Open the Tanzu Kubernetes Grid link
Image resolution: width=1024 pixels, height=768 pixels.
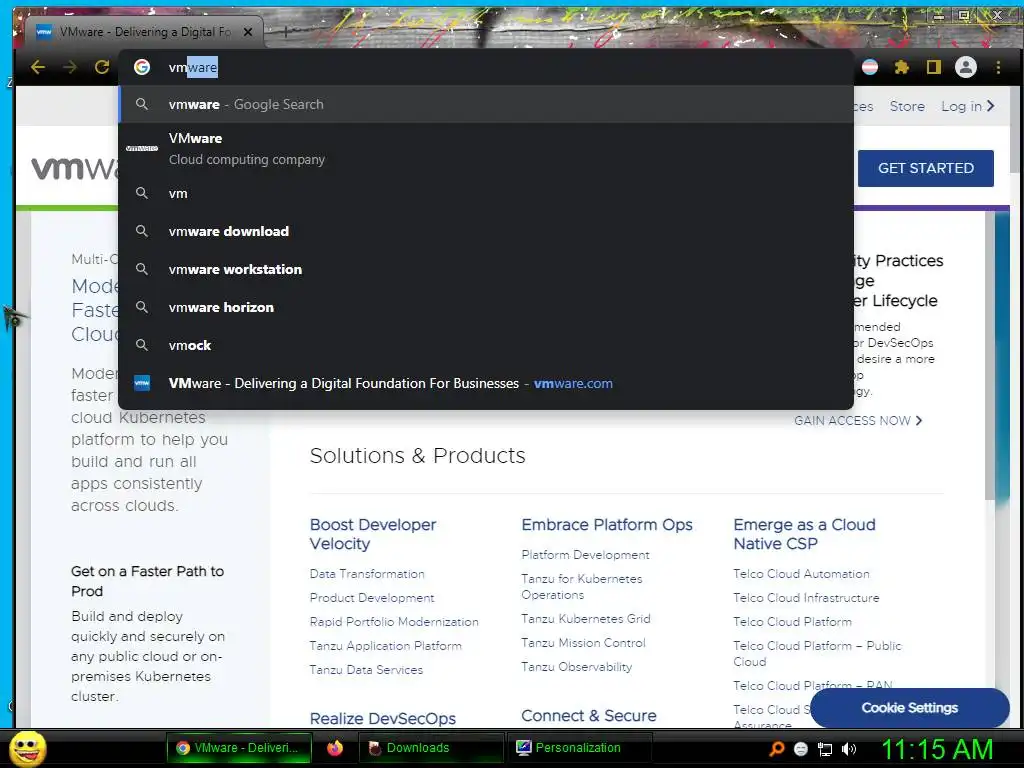[586, 618]
